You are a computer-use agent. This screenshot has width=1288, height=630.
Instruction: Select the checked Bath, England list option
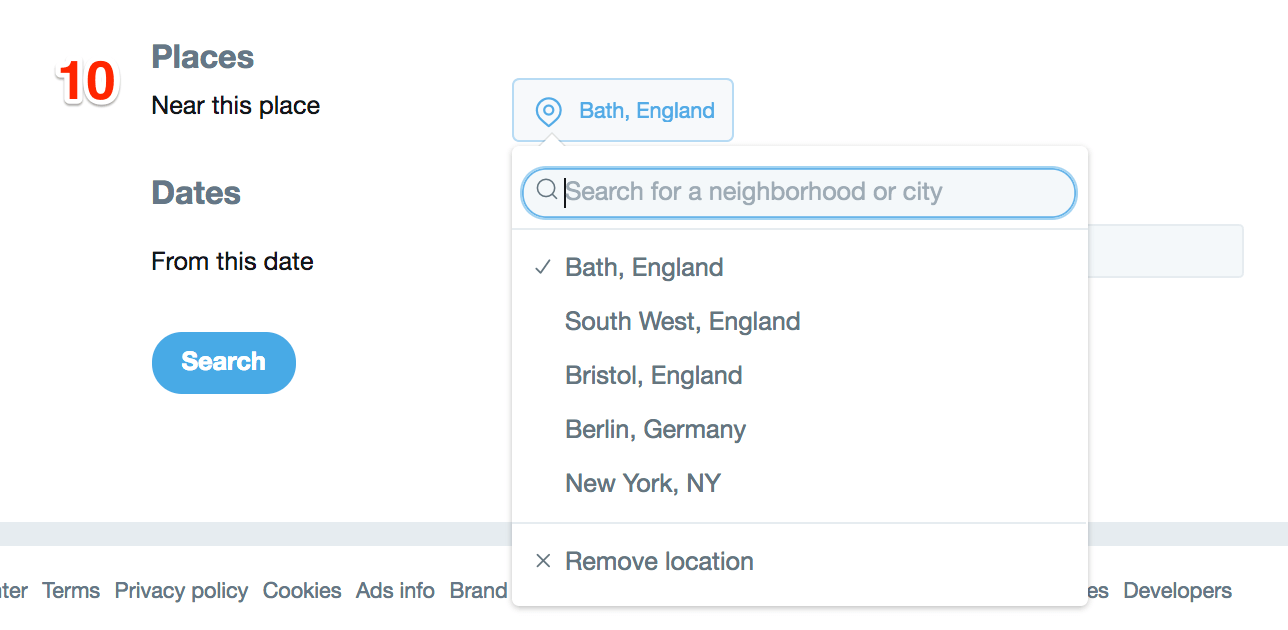(644, 267)
